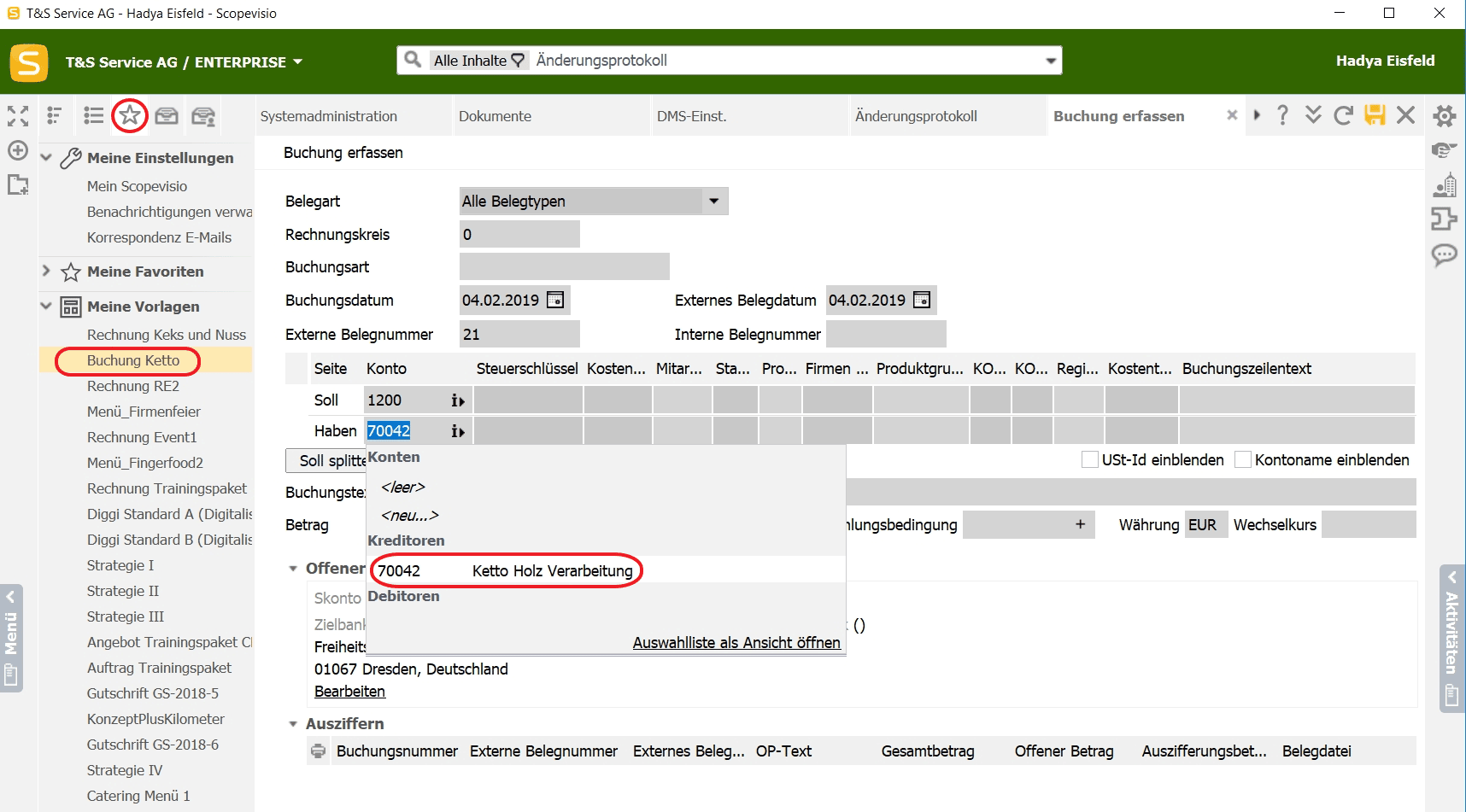Open calendar picker for Externes Belegdatum

coord(922,300)
